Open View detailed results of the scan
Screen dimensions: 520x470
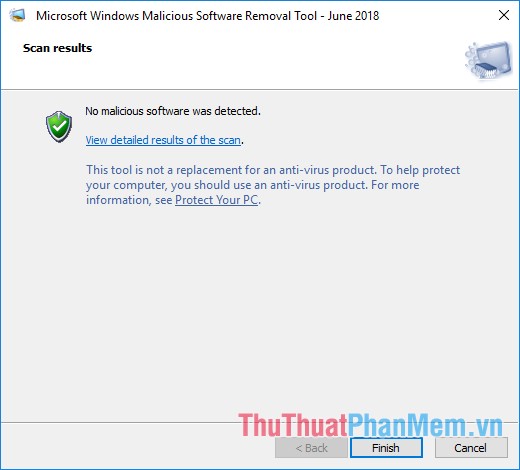pos(163,140)
